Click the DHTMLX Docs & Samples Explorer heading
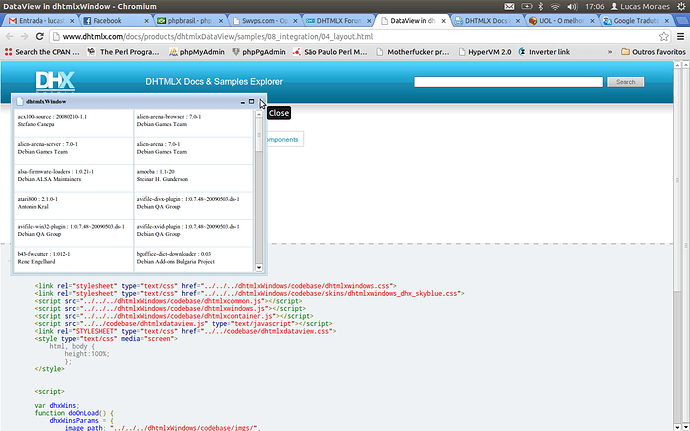 [214, 81]
